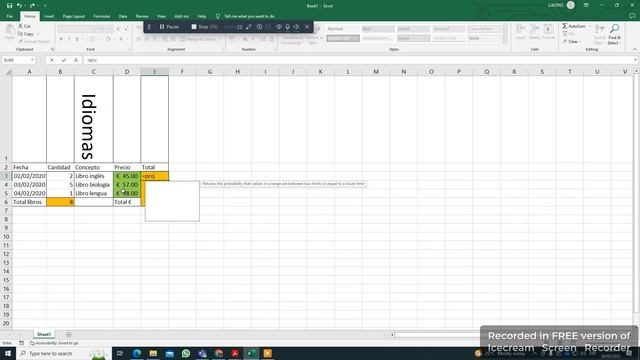Cut the selection to clipboard
Image resolution: width=640 pixels, height=360 pixels.
[x=24, y=26]
